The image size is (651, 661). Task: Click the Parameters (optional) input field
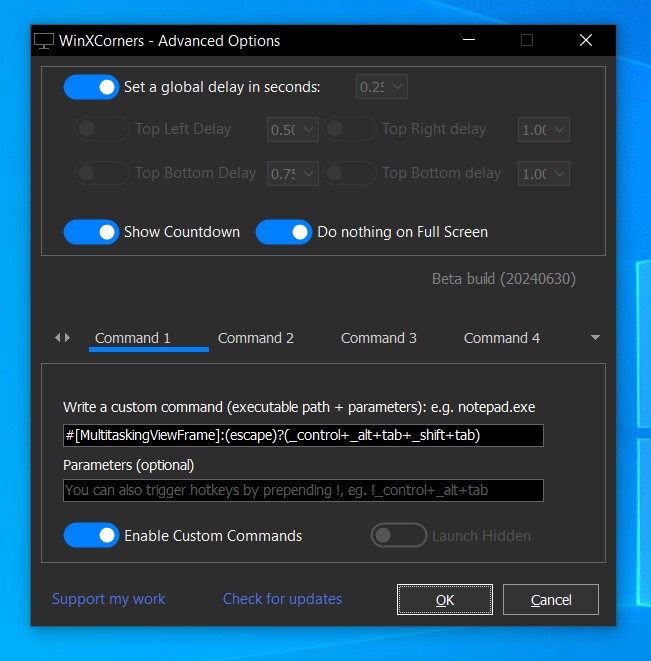(x=303, y=490)
